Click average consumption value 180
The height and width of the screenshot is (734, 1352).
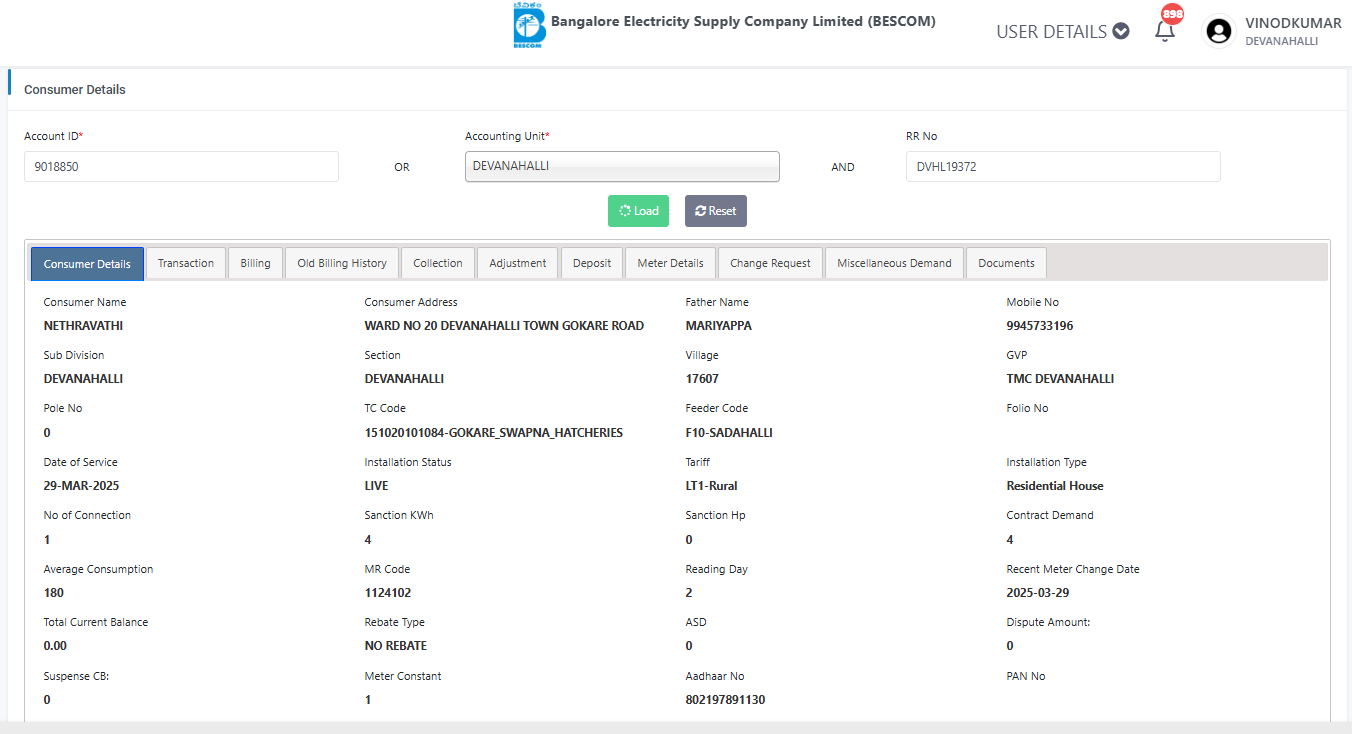(x=54, y=593)
